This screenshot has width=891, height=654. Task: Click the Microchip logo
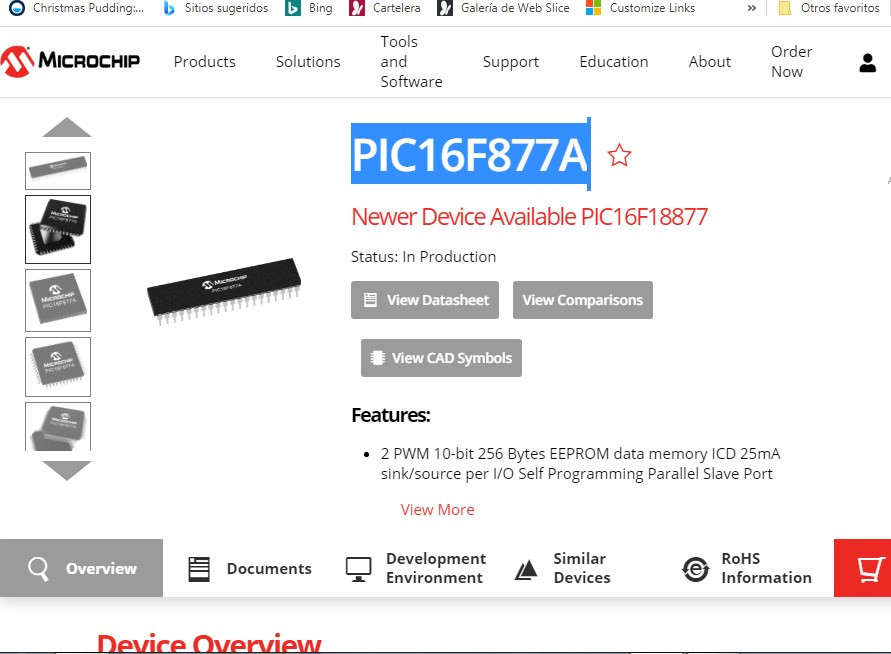pos(70,61)
